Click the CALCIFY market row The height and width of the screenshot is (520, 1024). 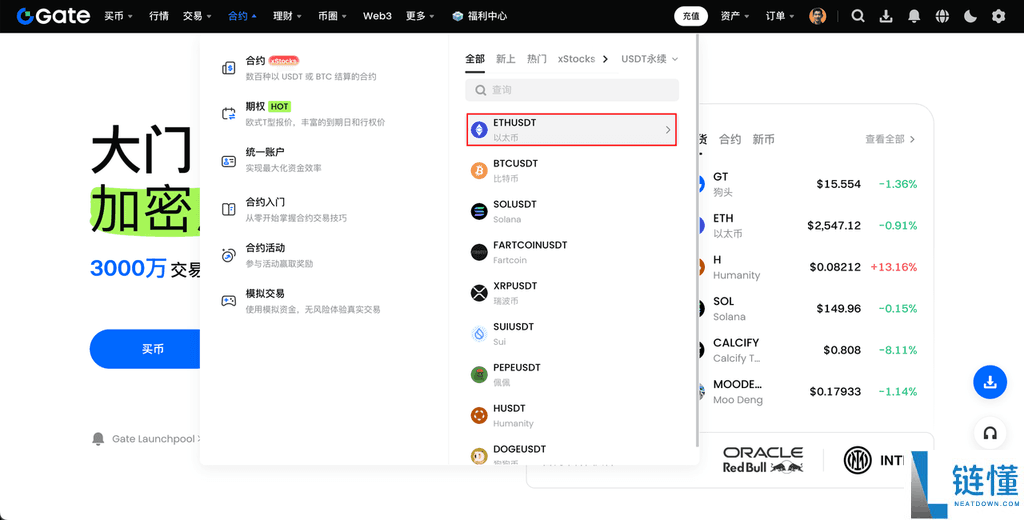click(807, 350)
